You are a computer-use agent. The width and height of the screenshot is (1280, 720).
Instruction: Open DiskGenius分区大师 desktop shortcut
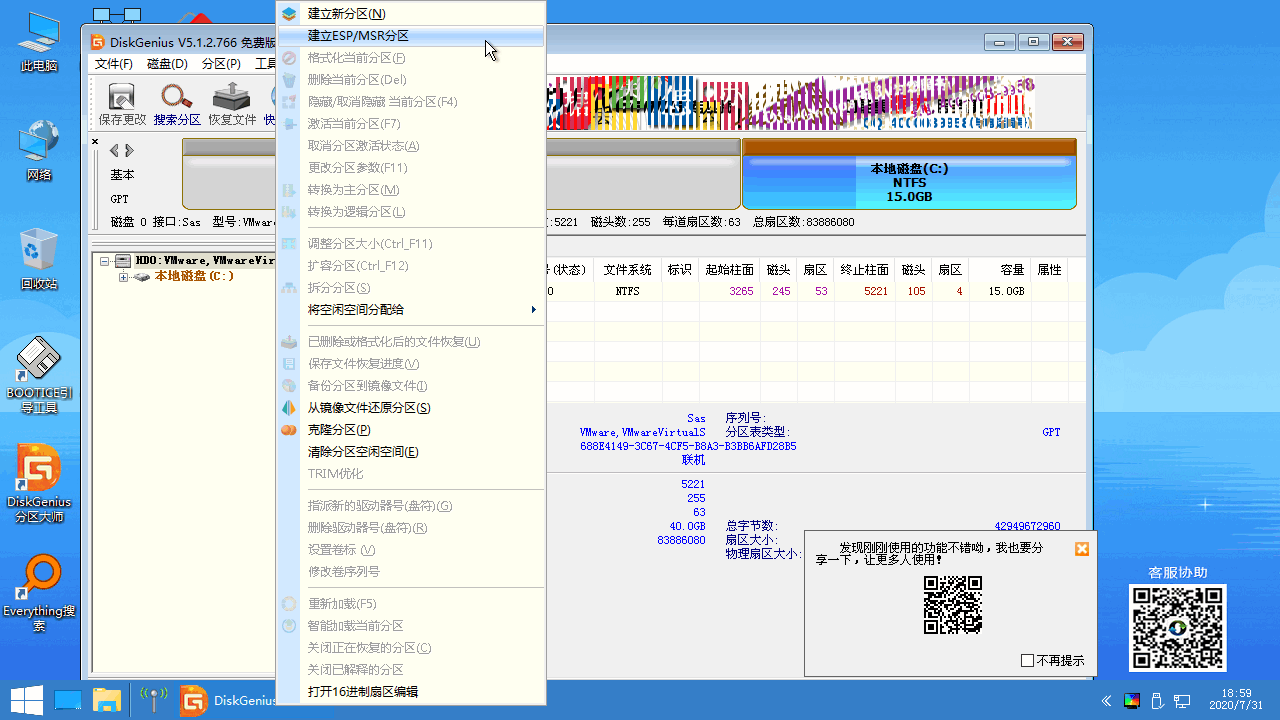(x=39, y=485)
